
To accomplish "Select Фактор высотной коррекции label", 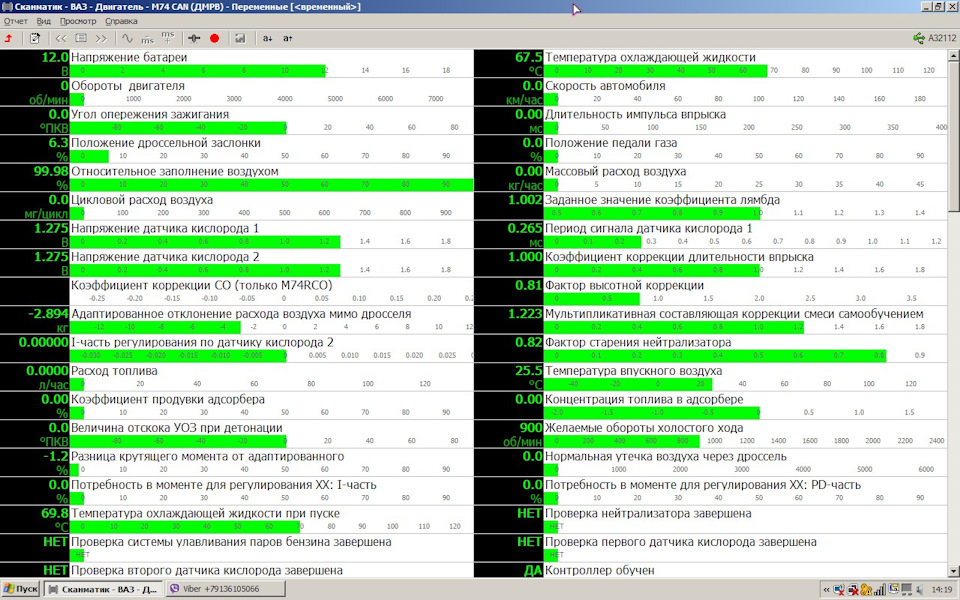I will pyautogui.click(x=624, y=285).
